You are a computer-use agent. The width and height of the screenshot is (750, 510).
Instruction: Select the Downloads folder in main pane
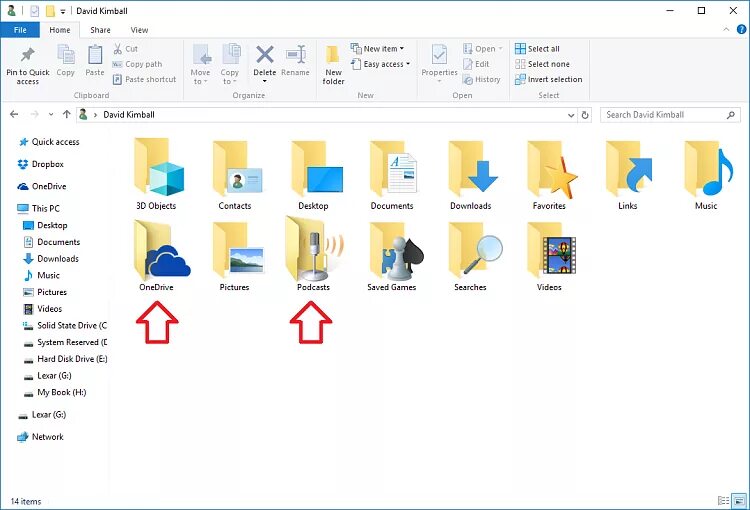(x=471, y=175)
